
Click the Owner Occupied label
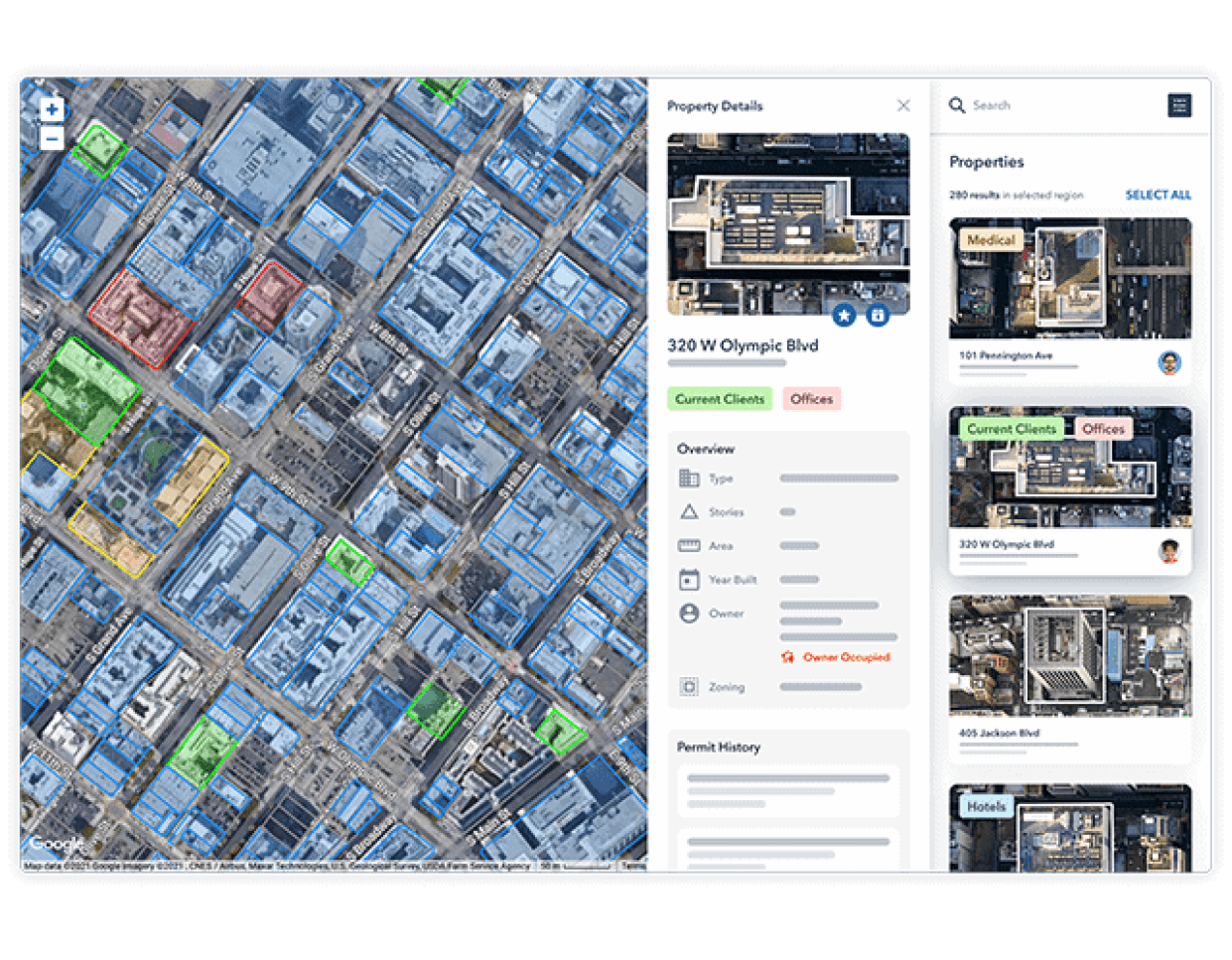[847, 657]
